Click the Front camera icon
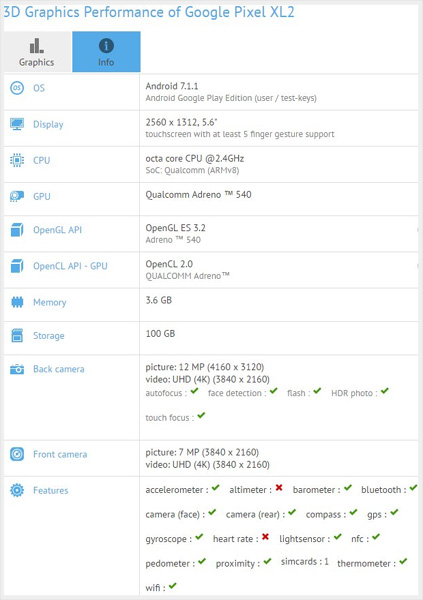 pyautogui.click(x=17, y=454)
